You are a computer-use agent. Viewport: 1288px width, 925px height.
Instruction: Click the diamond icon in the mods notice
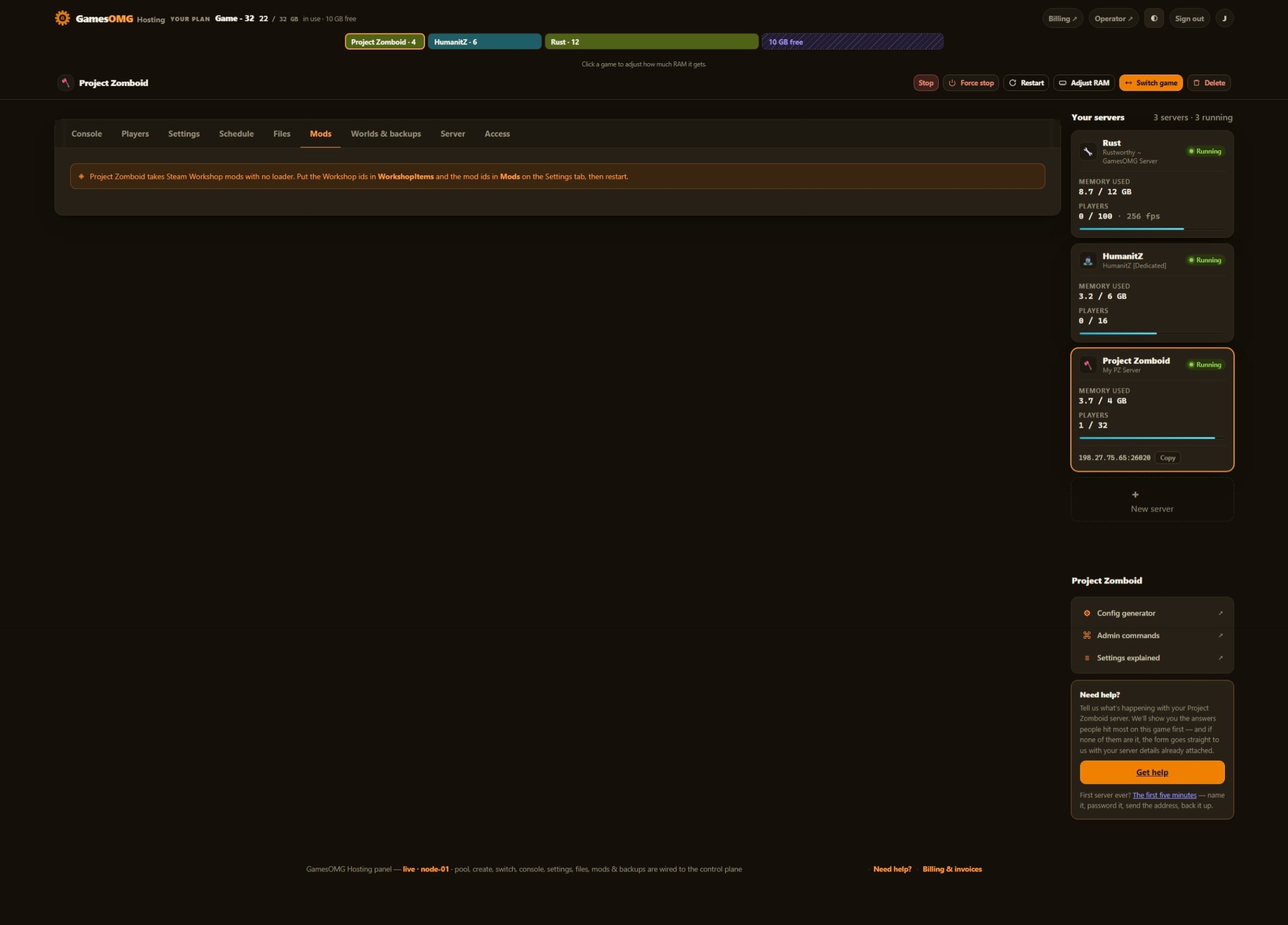[81, 176]
